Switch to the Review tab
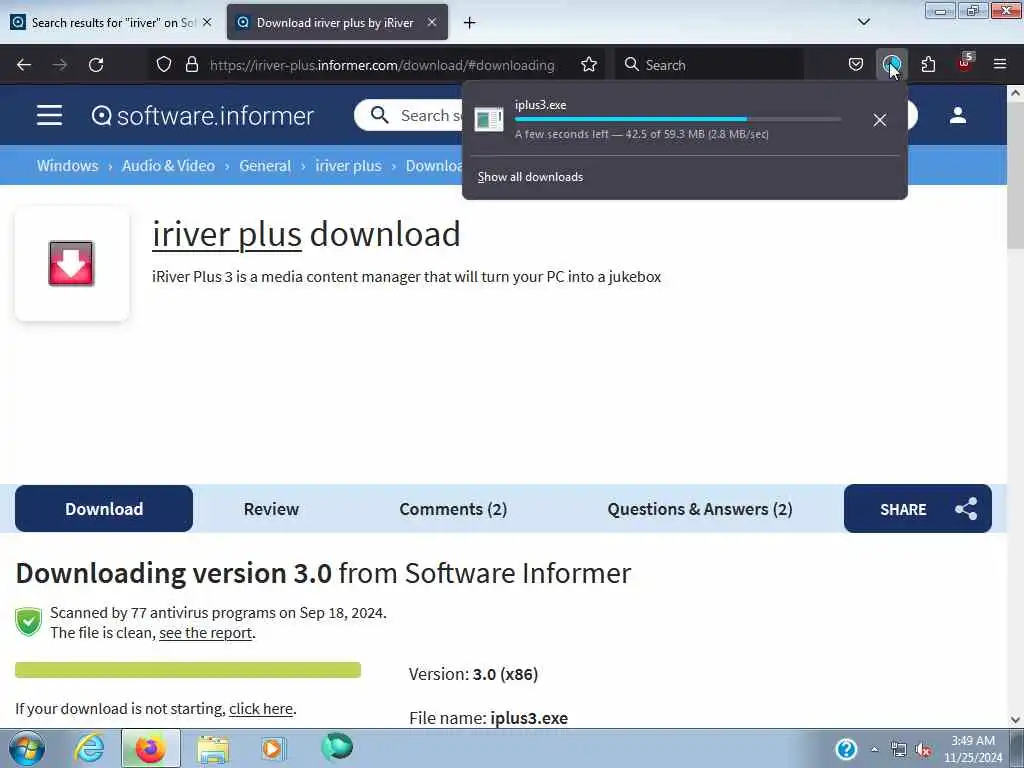This screenshot has width=1024, height=768. [x=271, y=509]
